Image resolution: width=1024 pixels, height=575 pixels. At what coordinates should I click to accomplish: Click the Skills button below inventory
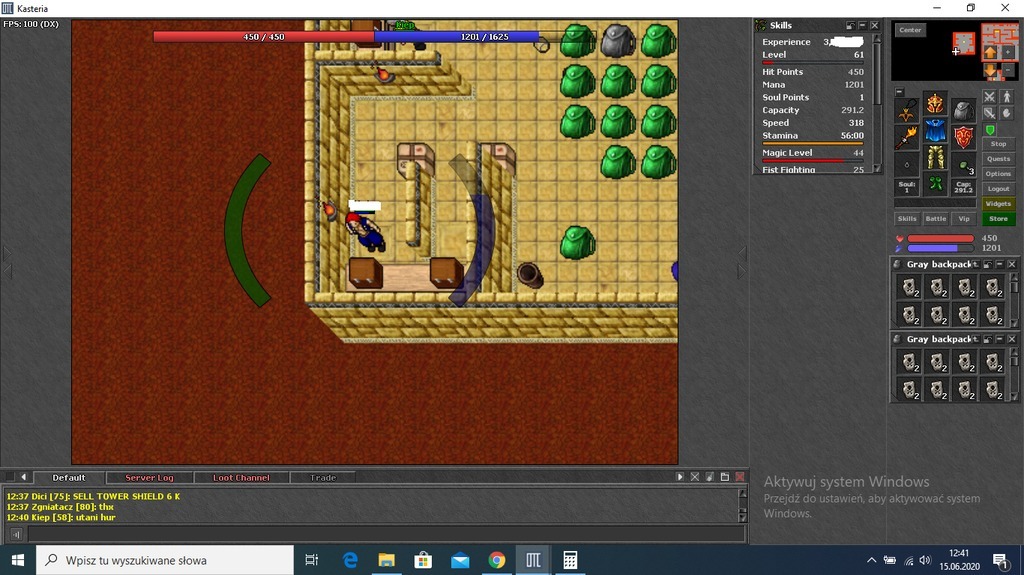907,219
